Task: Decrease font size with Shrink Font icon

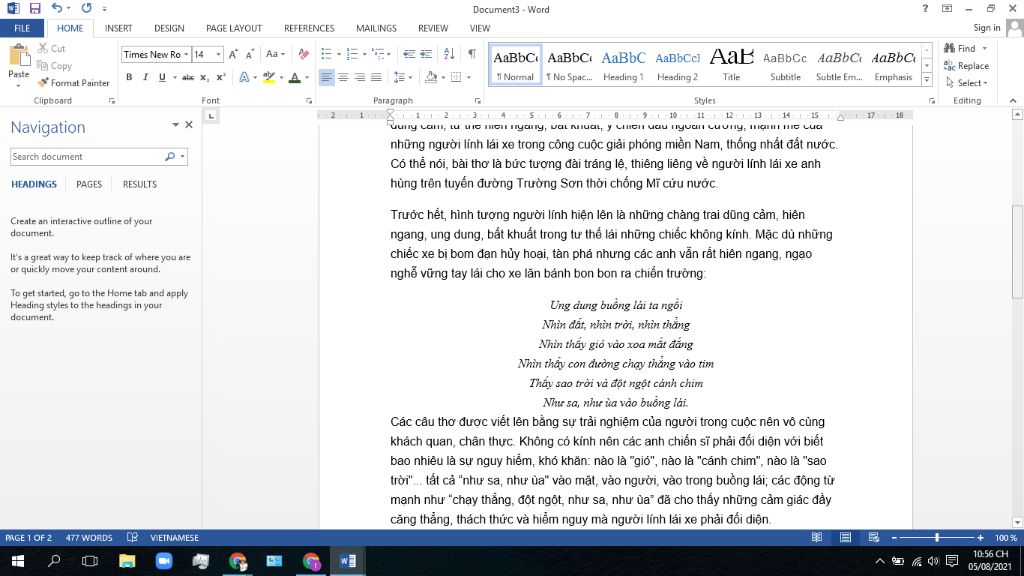Action: [x=249, y=54]
